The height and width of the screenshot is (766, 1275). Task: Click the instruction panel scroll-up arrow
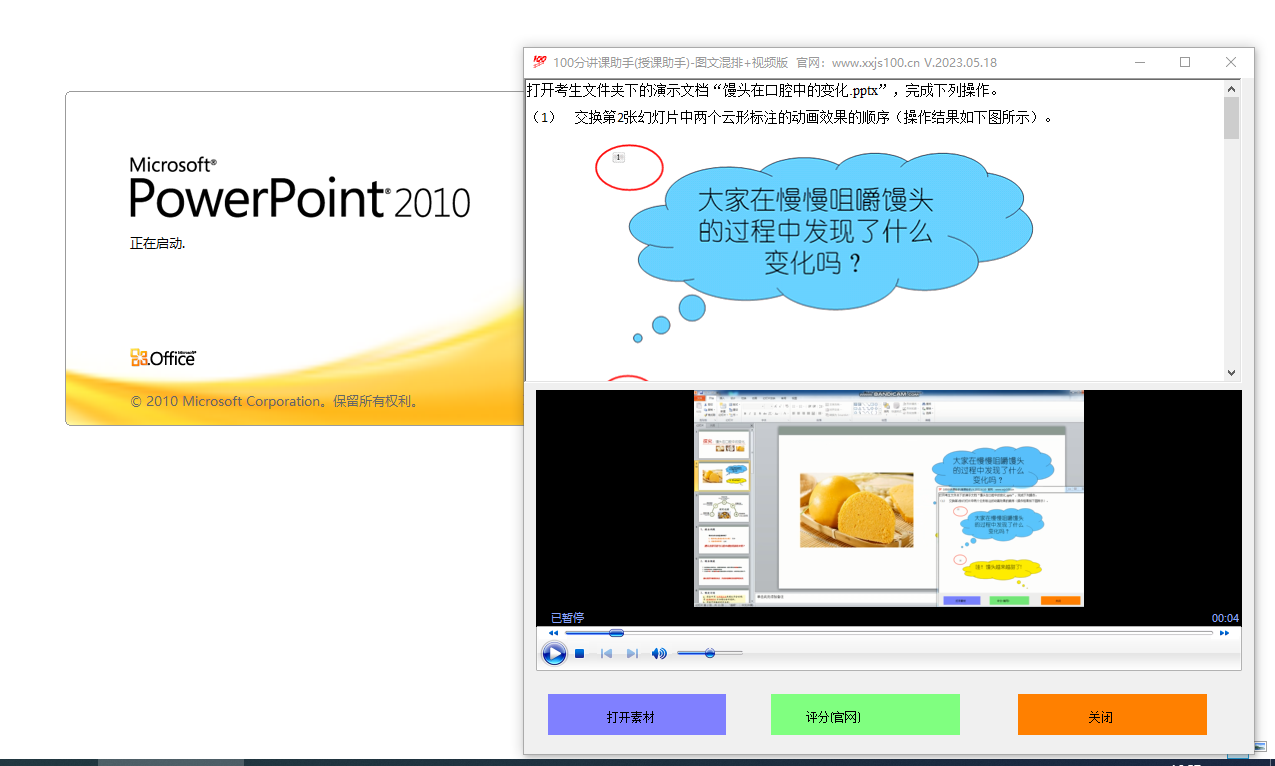[1231, 88]
